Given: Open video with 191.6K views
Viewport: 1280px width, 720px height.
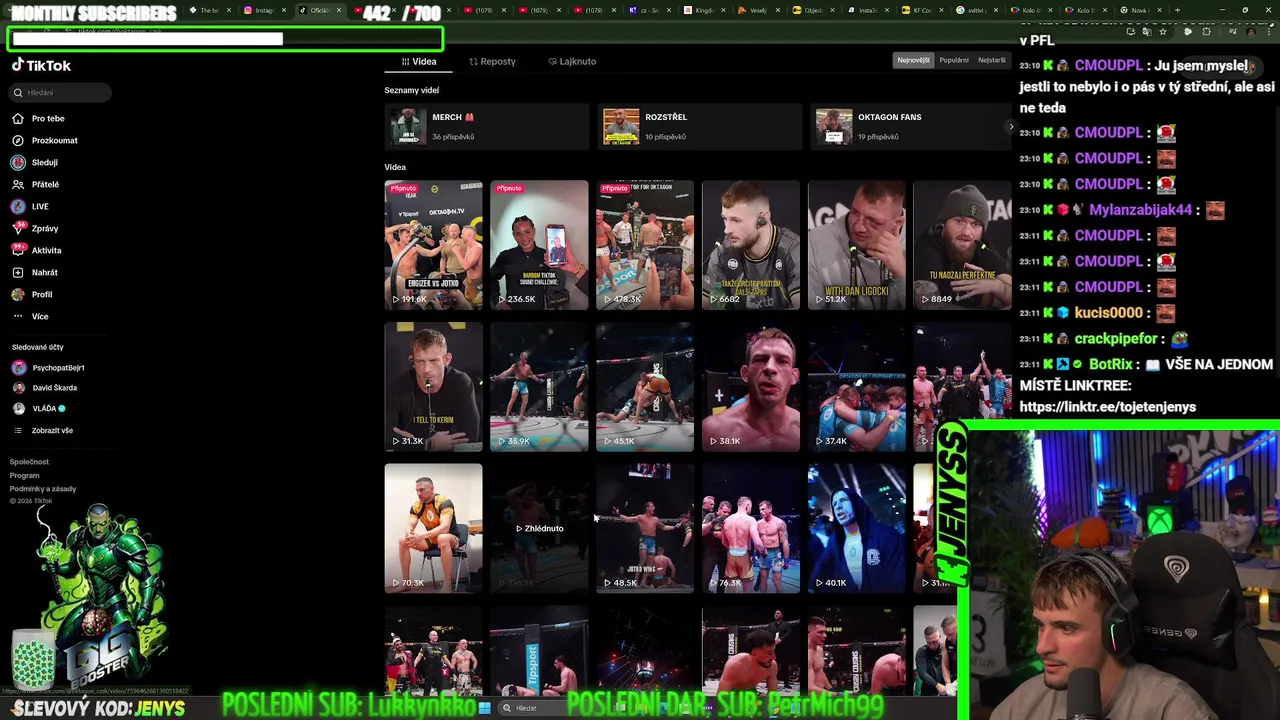Looking at the screenshot, I should pyautogui.click(x=433, y=244).
